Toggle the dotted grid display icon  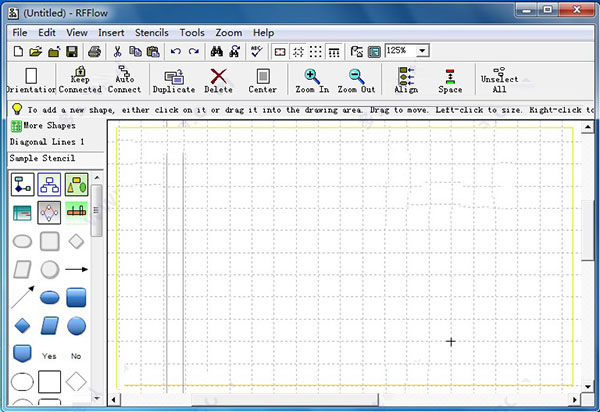point(316,52)
